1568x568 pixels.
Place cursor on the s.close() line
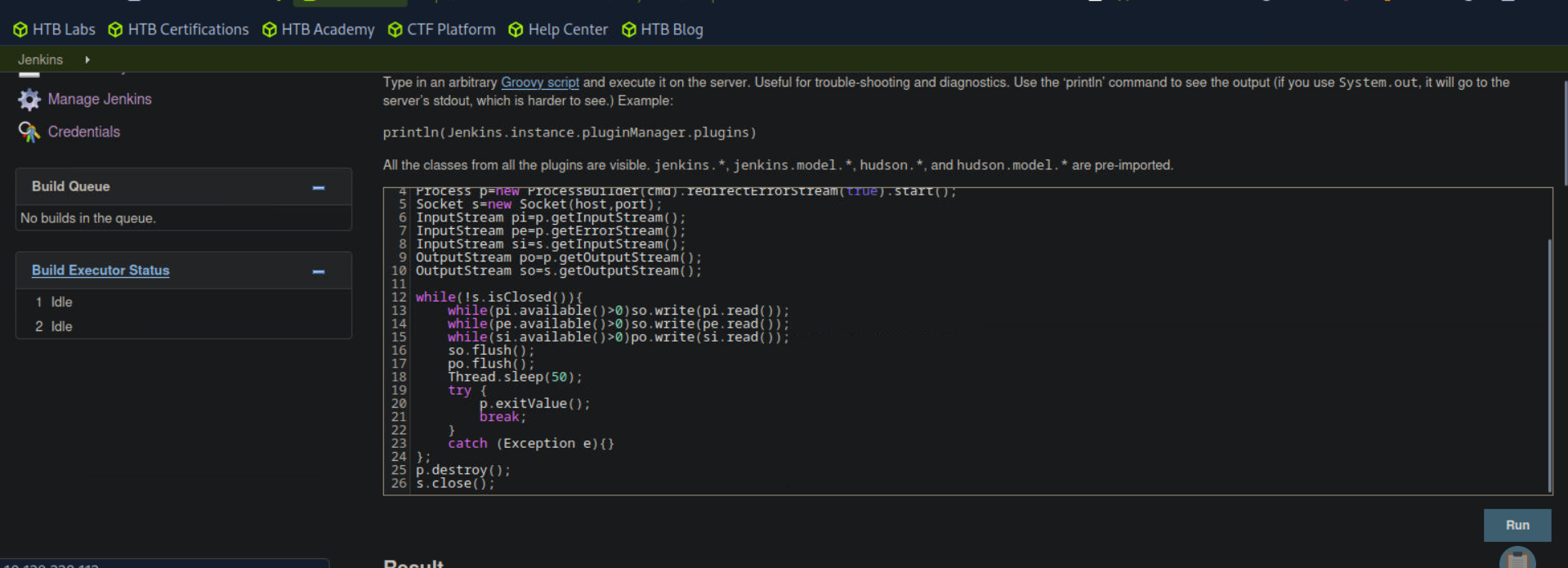(x=455, y=483)
